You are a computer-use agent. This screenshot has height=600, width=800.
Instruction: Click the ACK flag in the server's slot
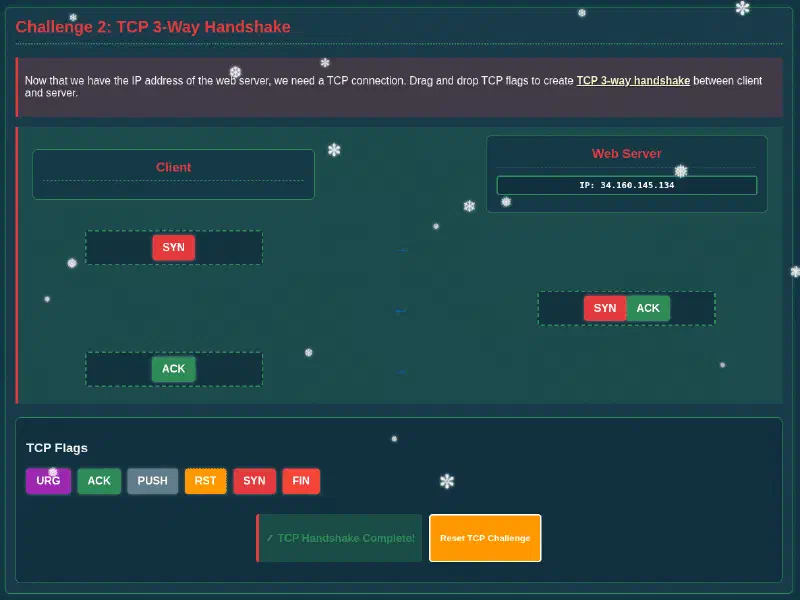click(x=648, y=308)
